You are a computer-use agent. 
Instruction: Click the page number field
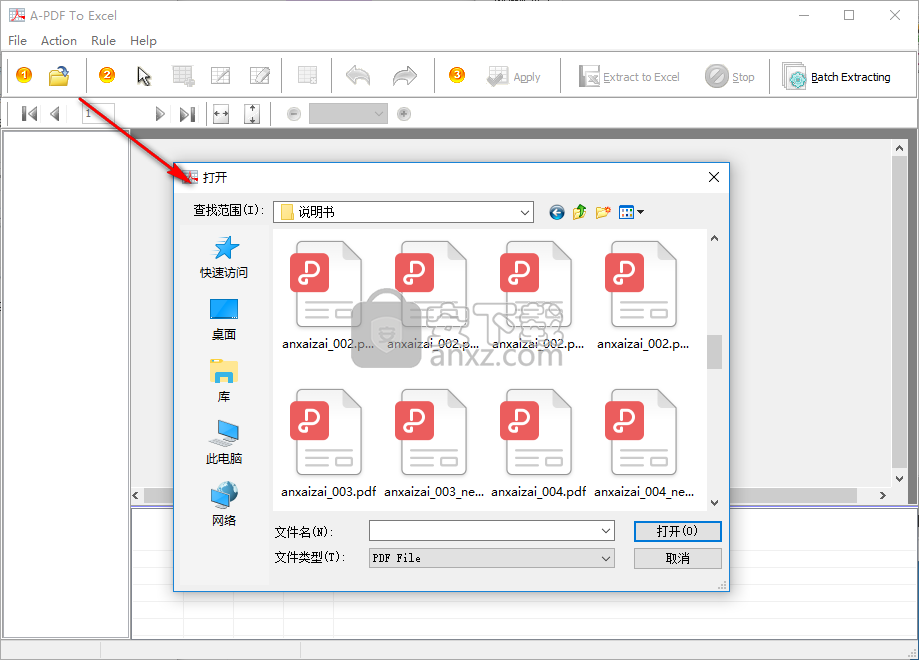pyautogui.click(x=98, y=113)
